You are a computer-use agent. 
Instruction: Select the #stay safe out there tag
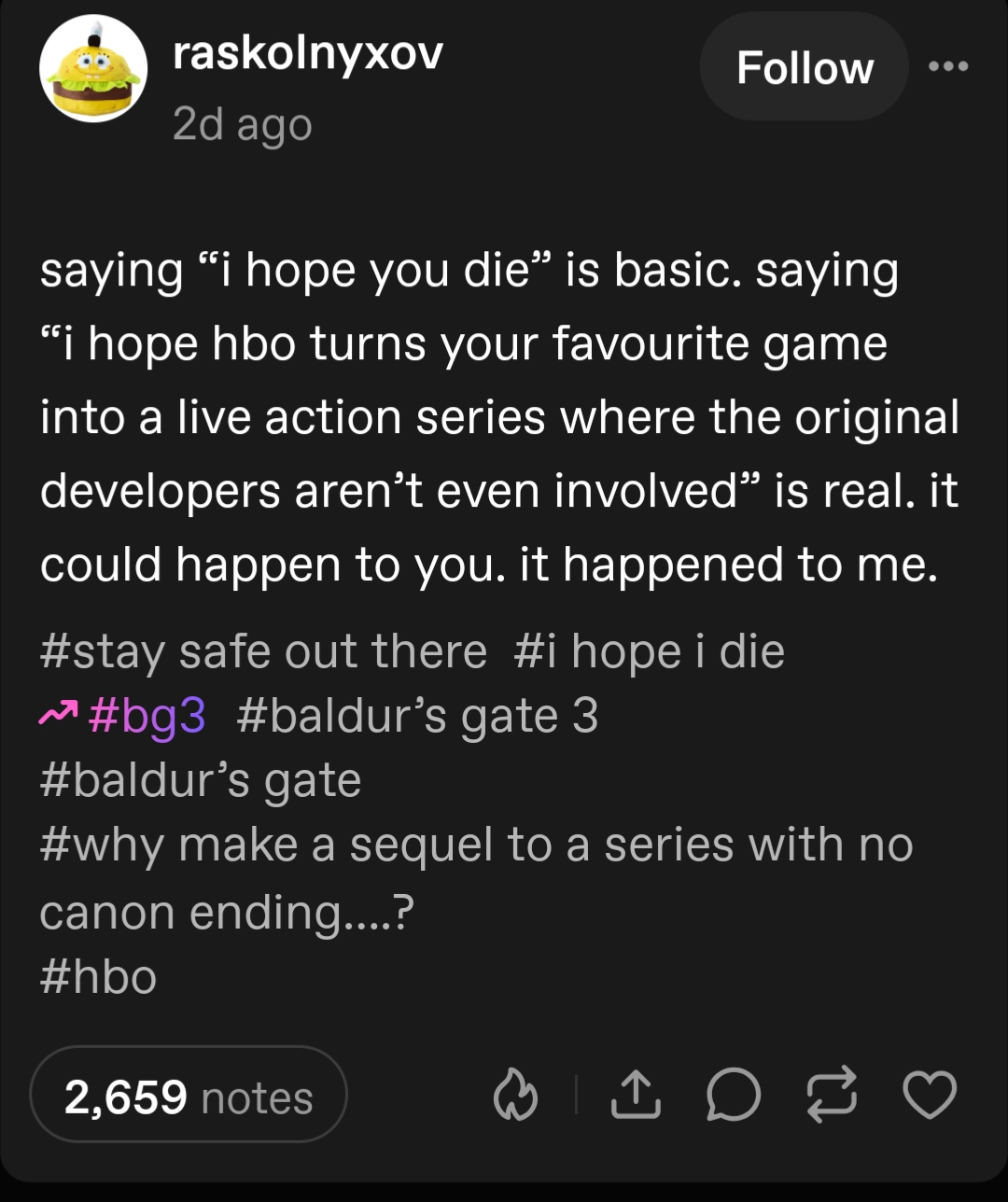click(x=263, y=651)
